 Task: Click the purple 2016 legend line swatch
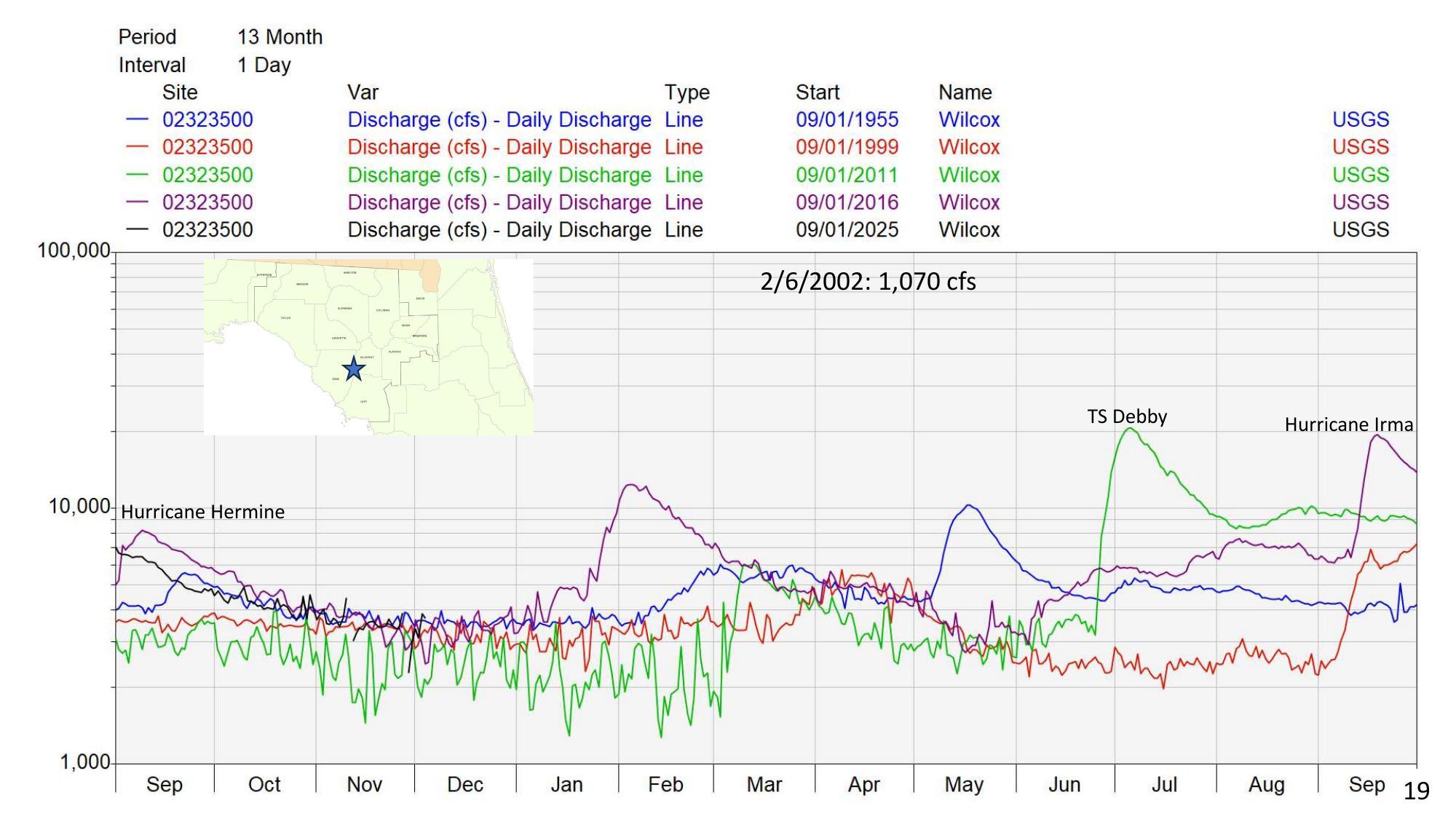click(137, 202)
